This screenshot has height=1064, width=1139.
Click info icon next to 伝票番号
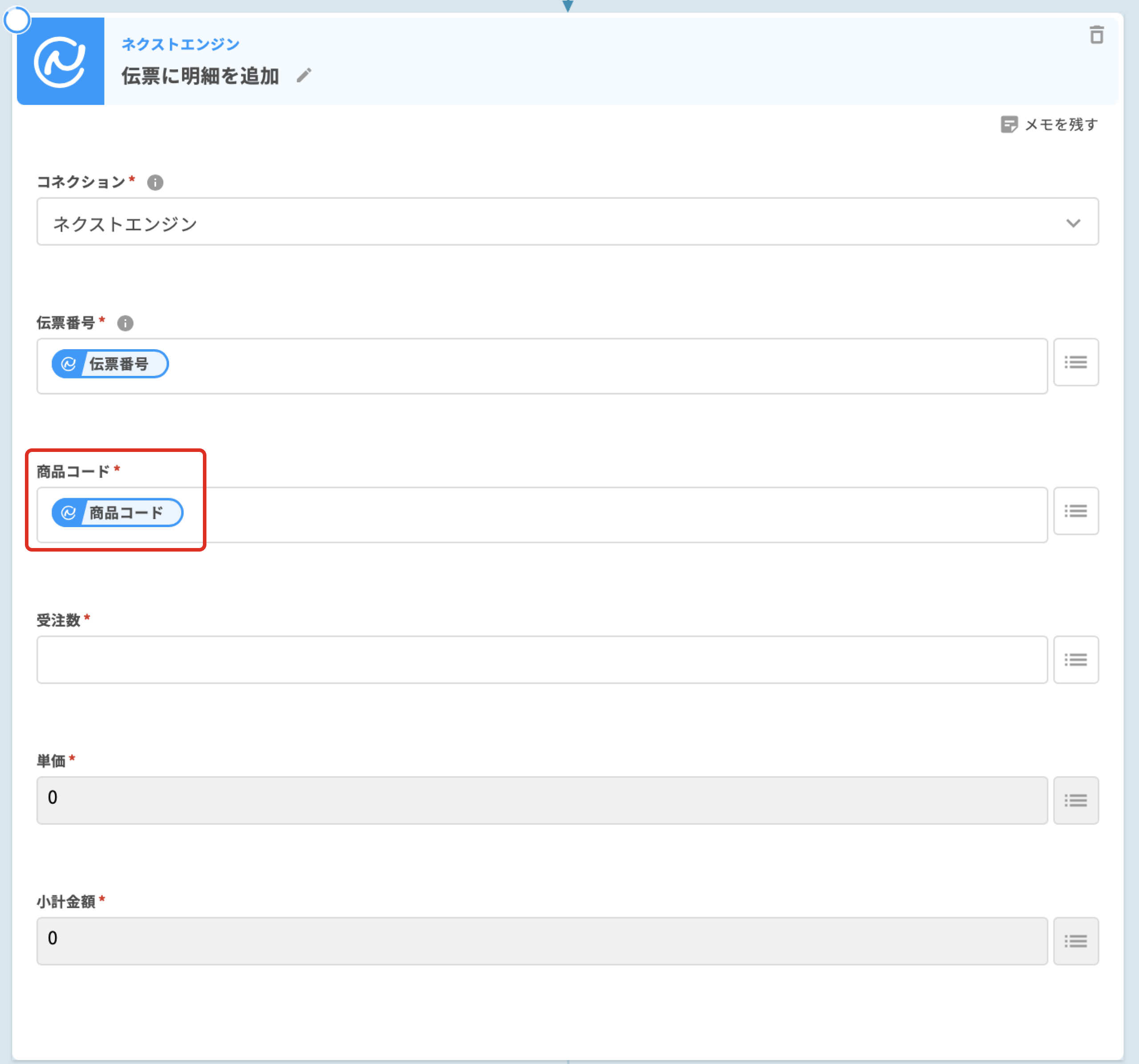click(125, 323)
